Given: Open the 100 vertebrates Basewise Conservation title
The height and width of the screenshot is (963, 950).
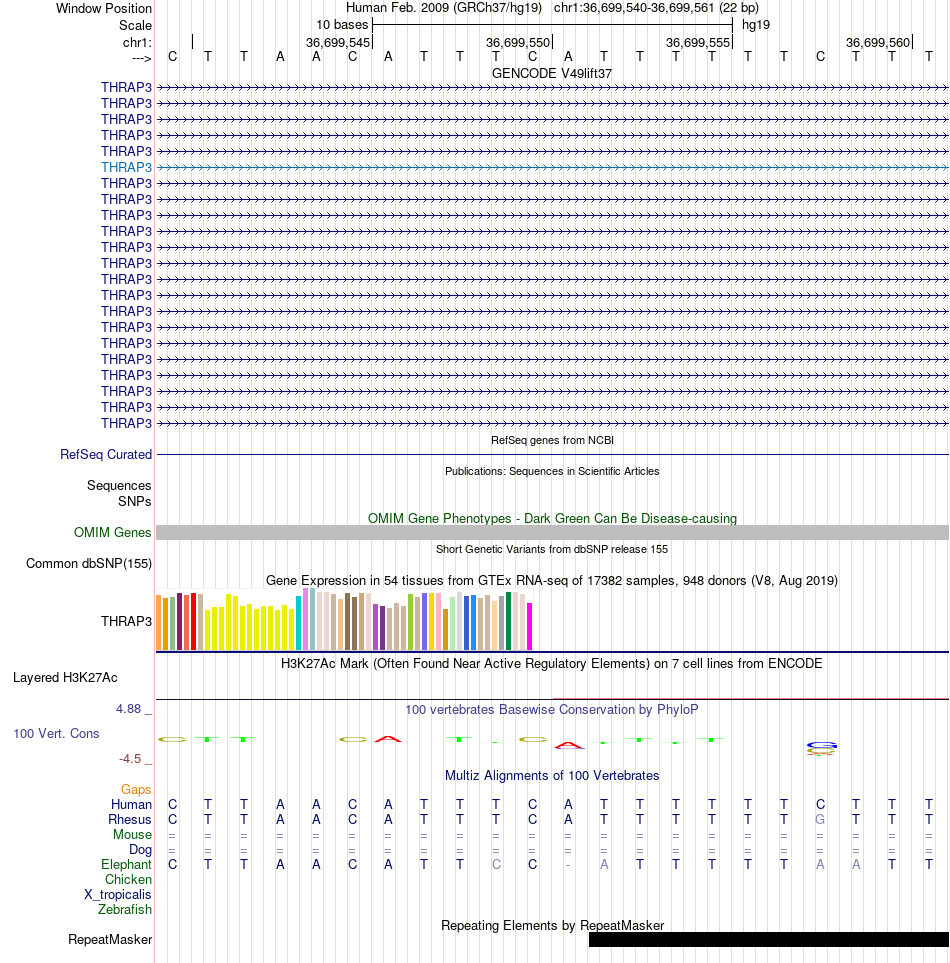Looking at the screenshot, I should pyautogui.click(x=551, y=709).
